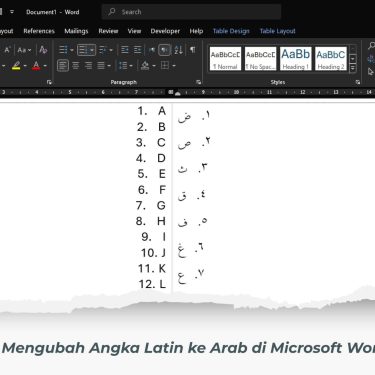Move to next row of styles
Viewport: 375px width, 375px height.
[353, 59]
